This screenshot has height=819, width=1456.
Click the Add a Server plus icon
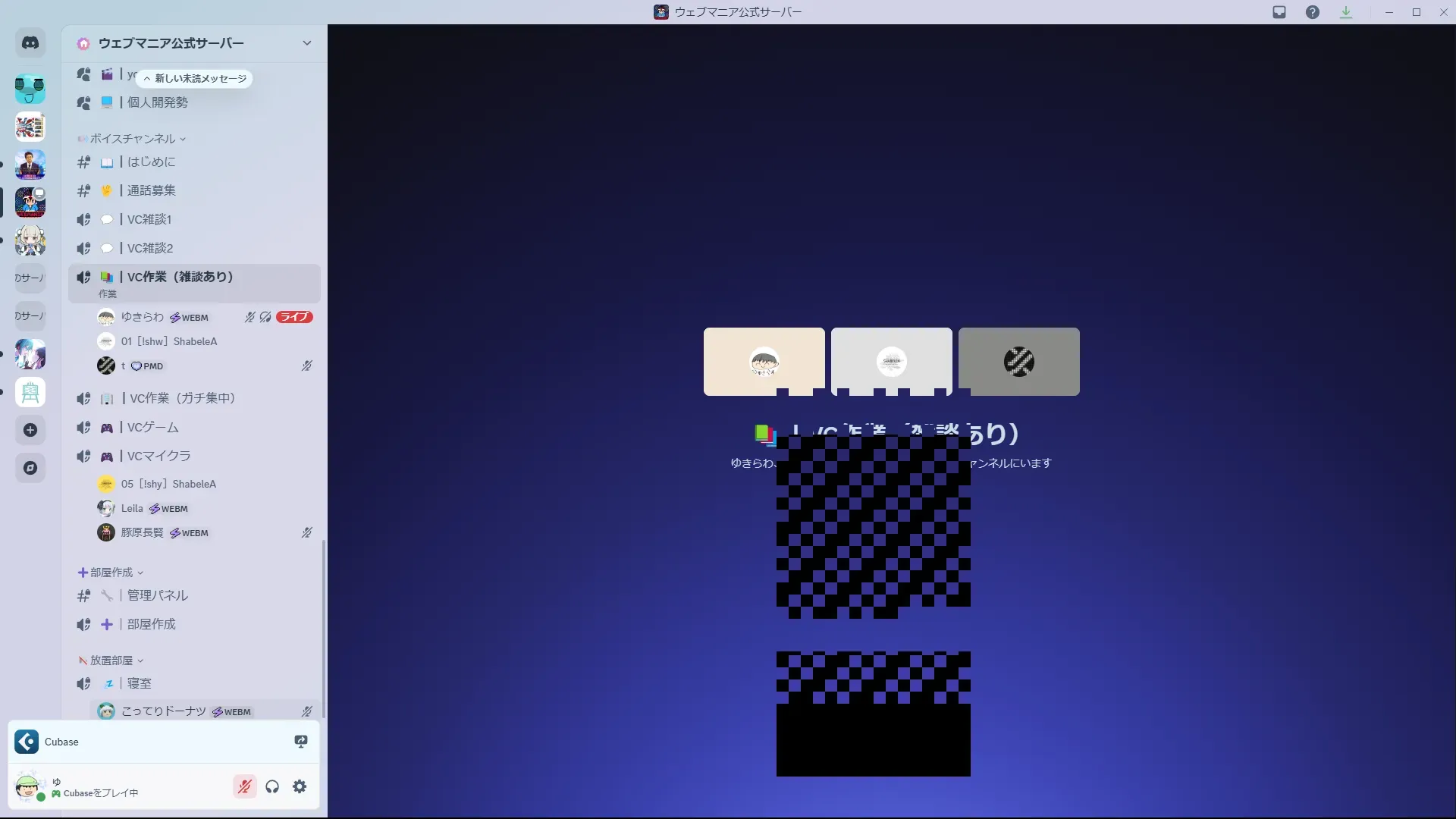click(30, 430)
